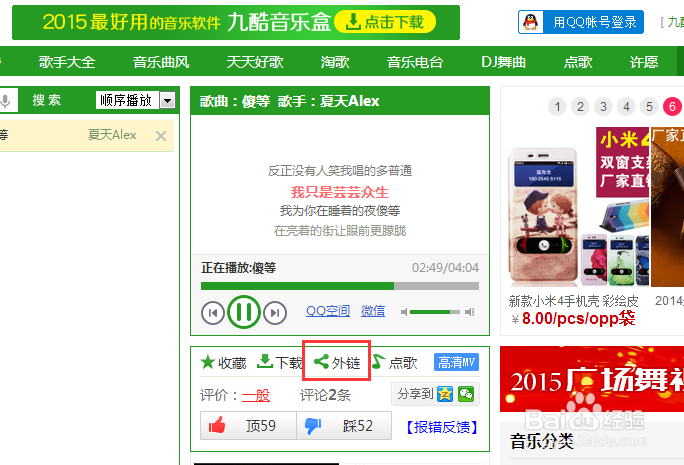Screen dimensions: 684x465
Task: Share to WeChat green icon
Action: (466, 394)
